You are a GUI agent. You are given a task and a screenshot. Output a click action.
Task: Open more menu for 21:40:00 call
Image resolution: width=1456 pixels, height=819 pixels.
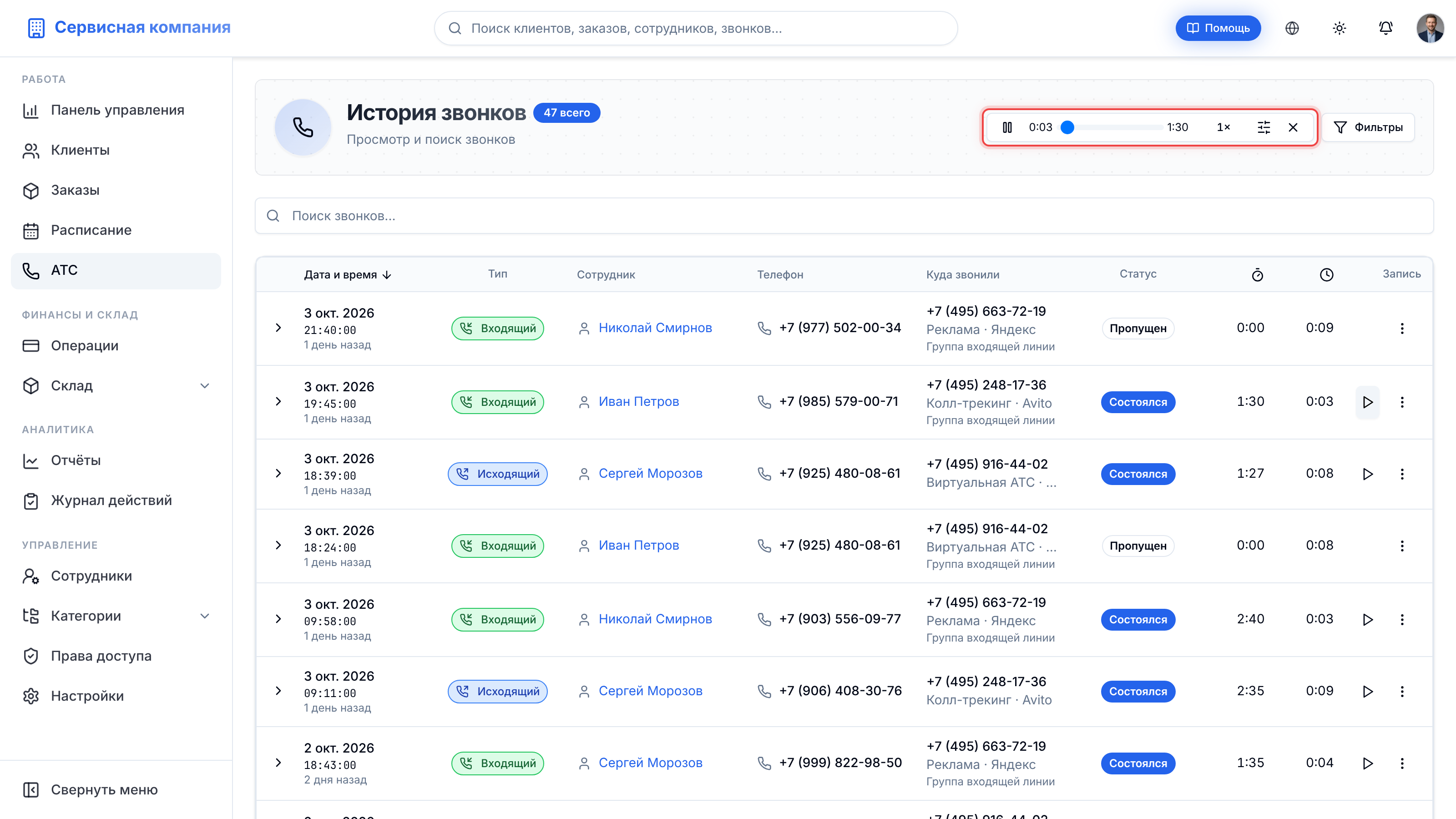[x=1402, y=329]
